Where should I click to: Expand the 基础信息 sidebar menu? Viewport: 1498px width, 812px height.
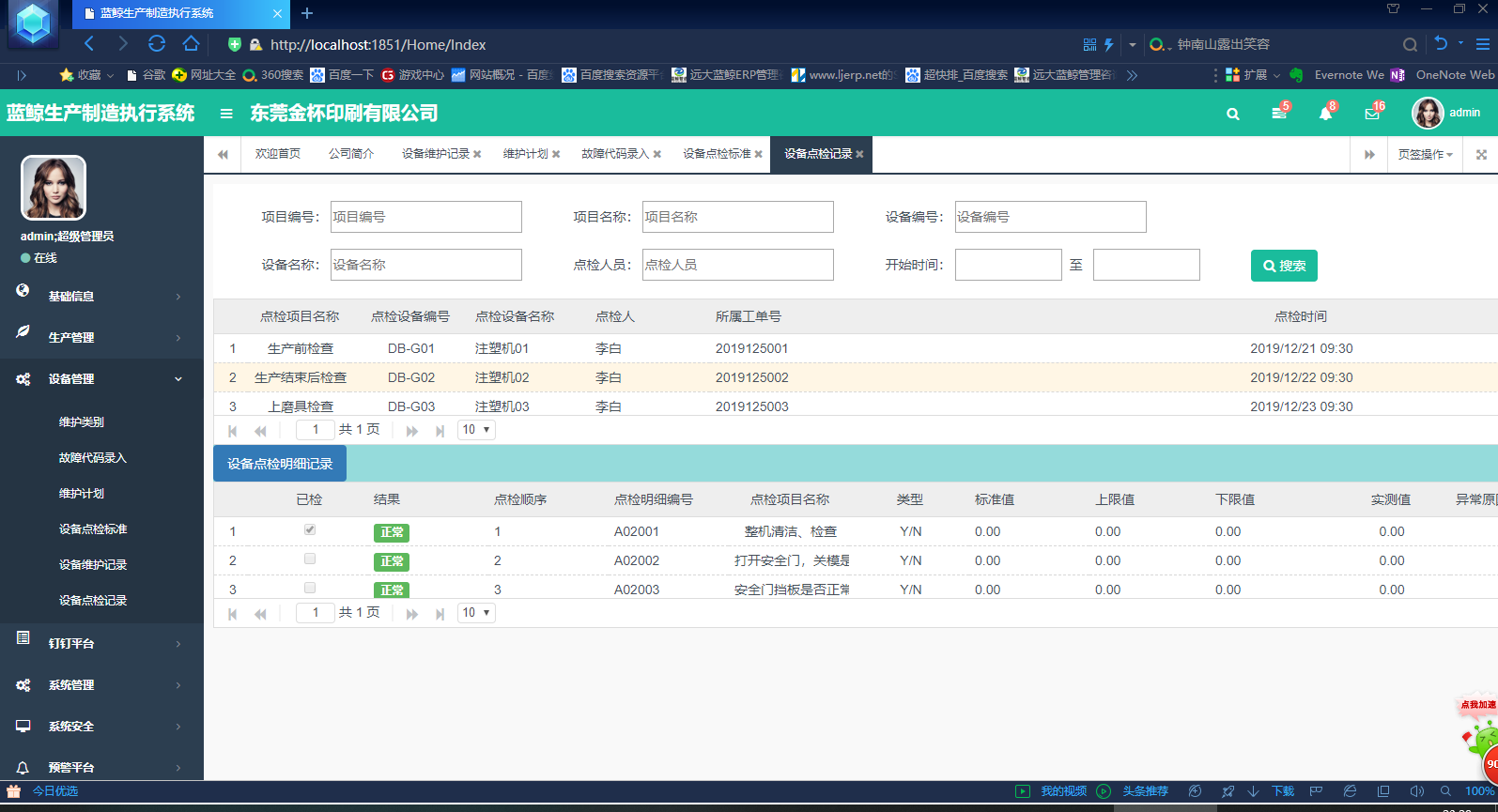coord(101,296)
